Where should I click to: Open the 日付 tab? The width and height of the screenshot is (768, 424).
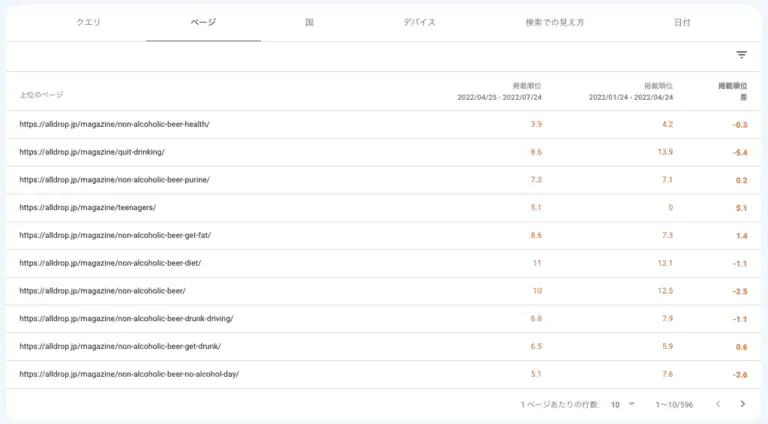(x=682, y=23)
